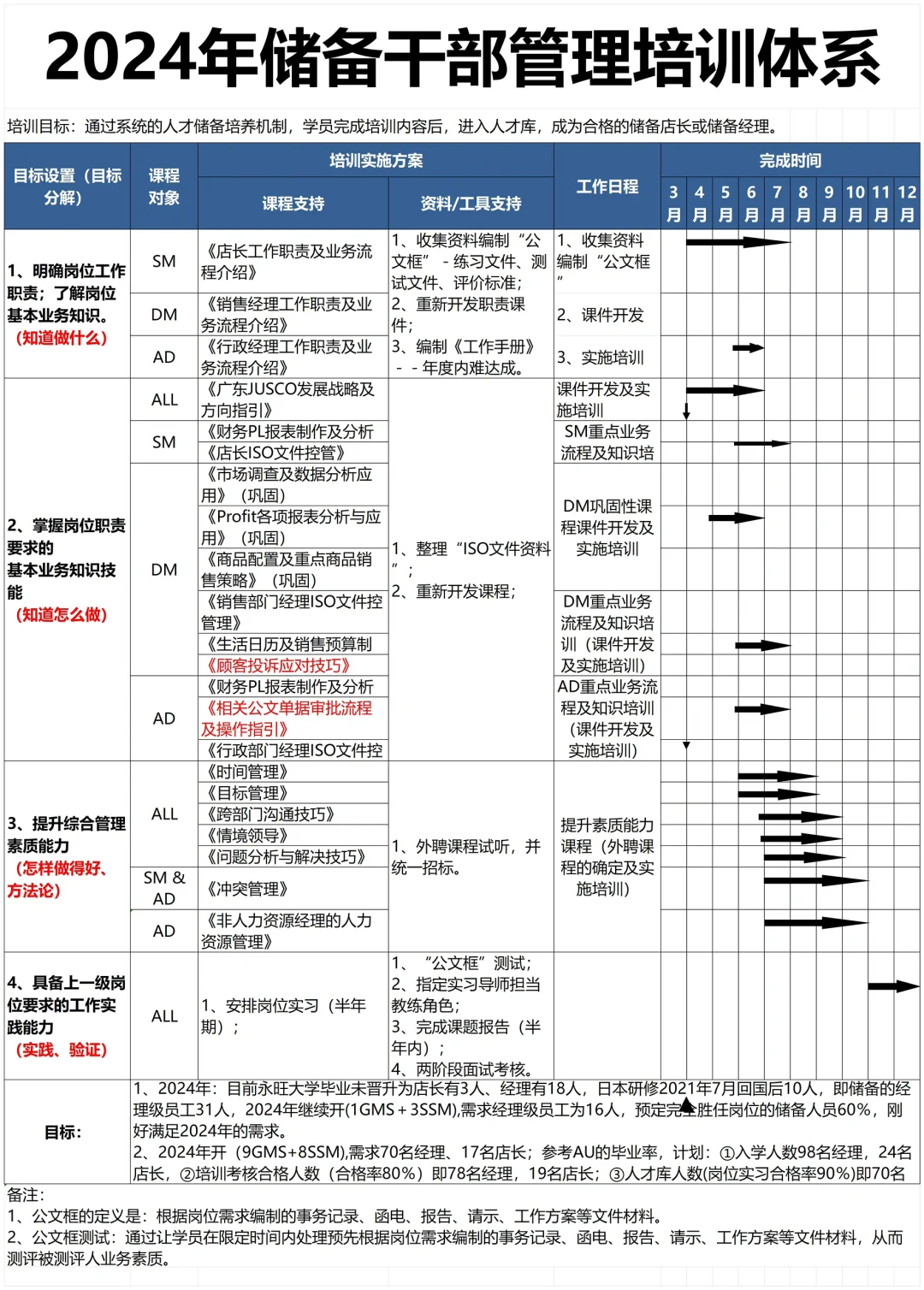This screenshot has height=1290, width=924.
Task: Select goal cell 1、明确岗位工作职责
Action: click(x=68, y=304)
